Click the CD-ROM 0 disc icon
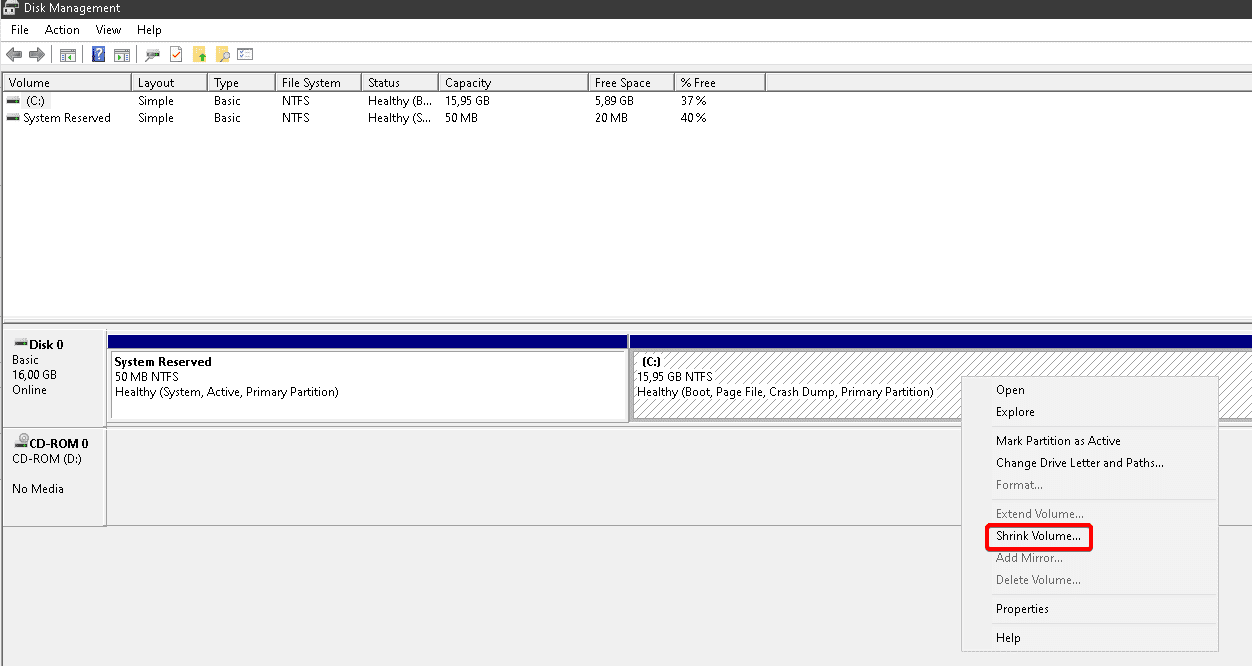Screen dimensions: 1252x666 coord(20,441)
